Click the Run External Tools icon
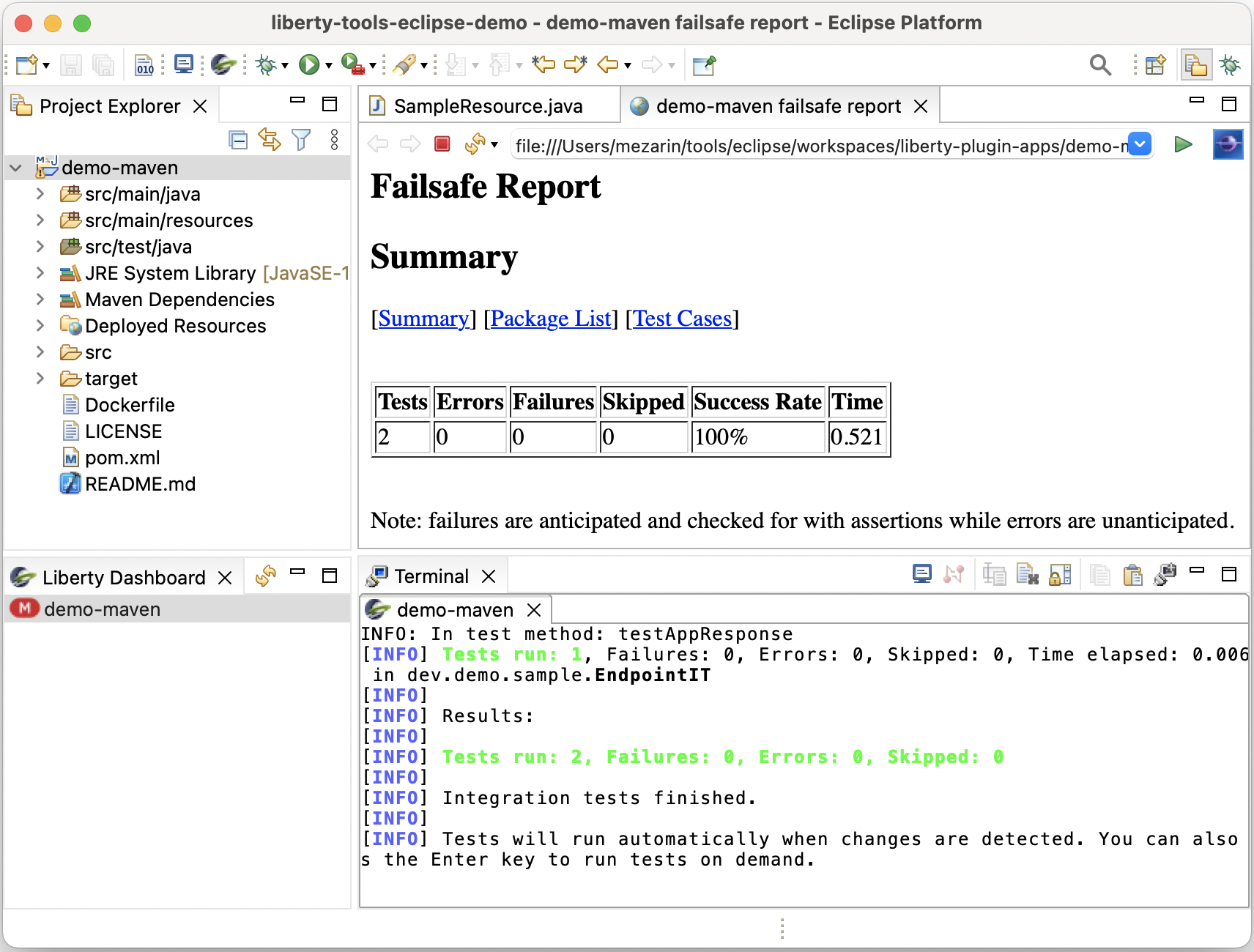The image size is (1254, 952). pyautogui.click(x=353, y=64)
